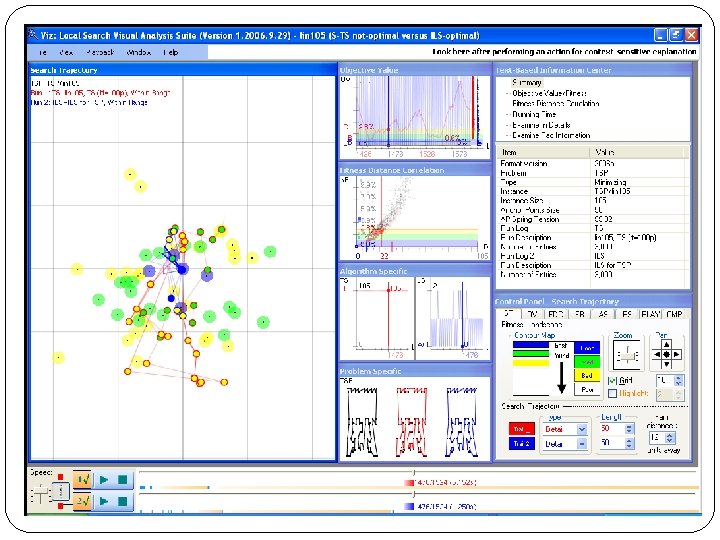The image size is (720, 540).
Task: Pan the trajectory view left
Action: (657, 354)
